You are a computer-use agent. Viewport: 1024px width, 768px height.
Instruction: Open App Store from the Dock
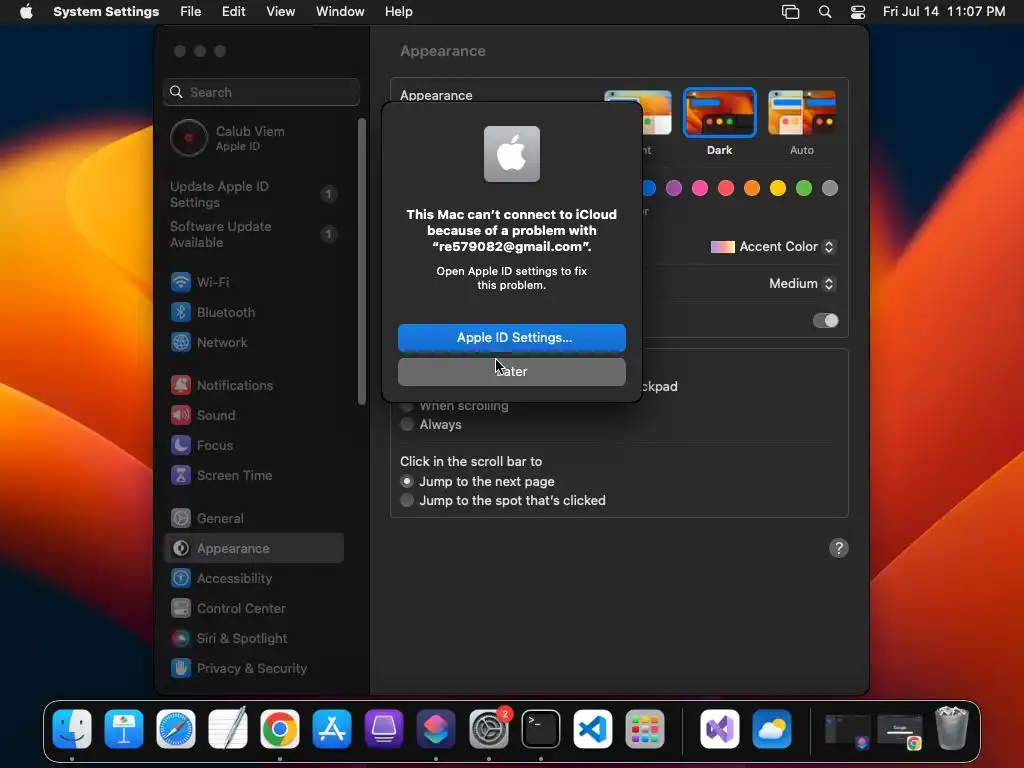[x=332, y=728]
